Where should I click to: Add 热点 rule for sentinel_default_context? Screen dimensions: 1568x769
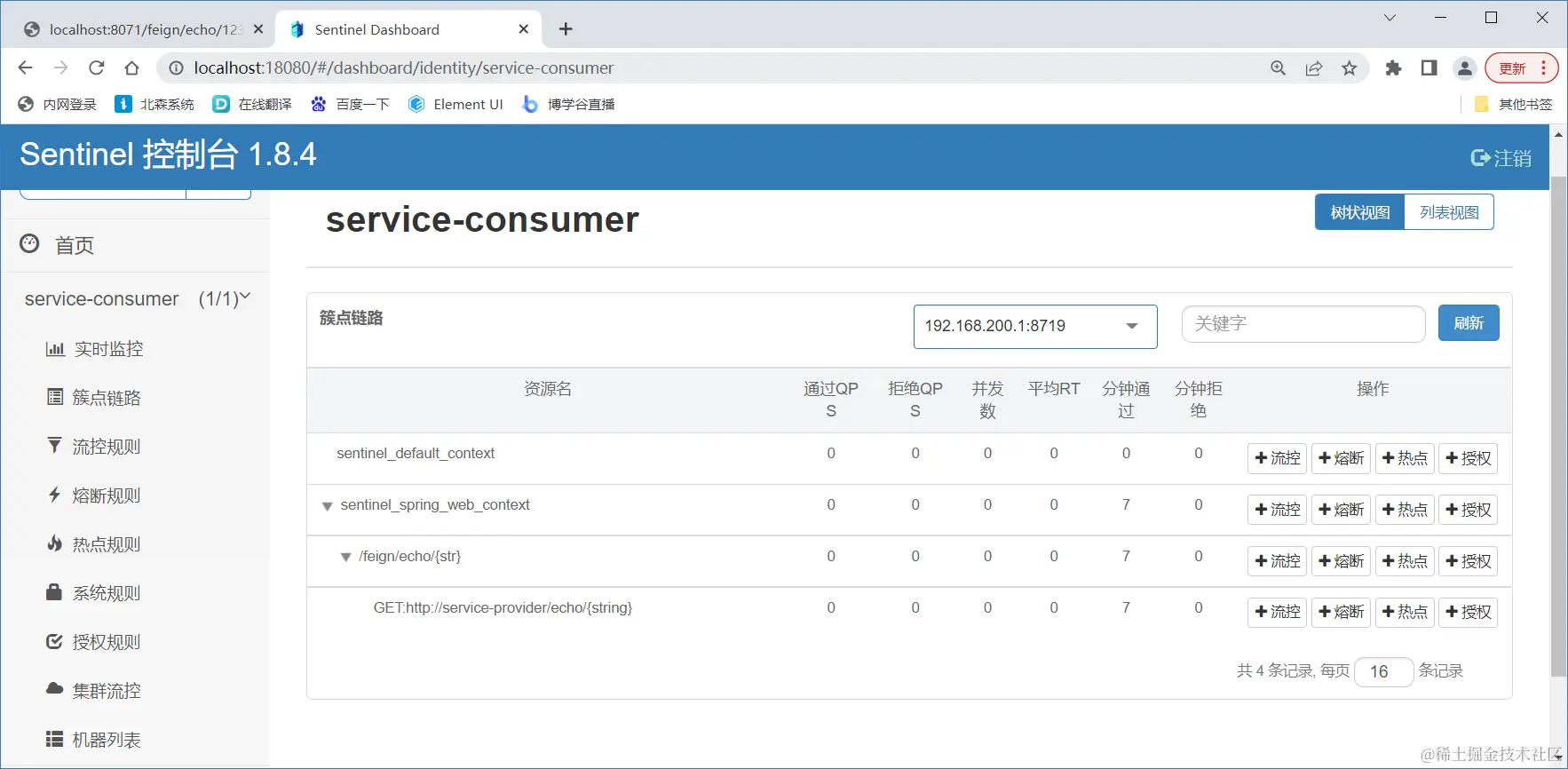point(1405,458)
